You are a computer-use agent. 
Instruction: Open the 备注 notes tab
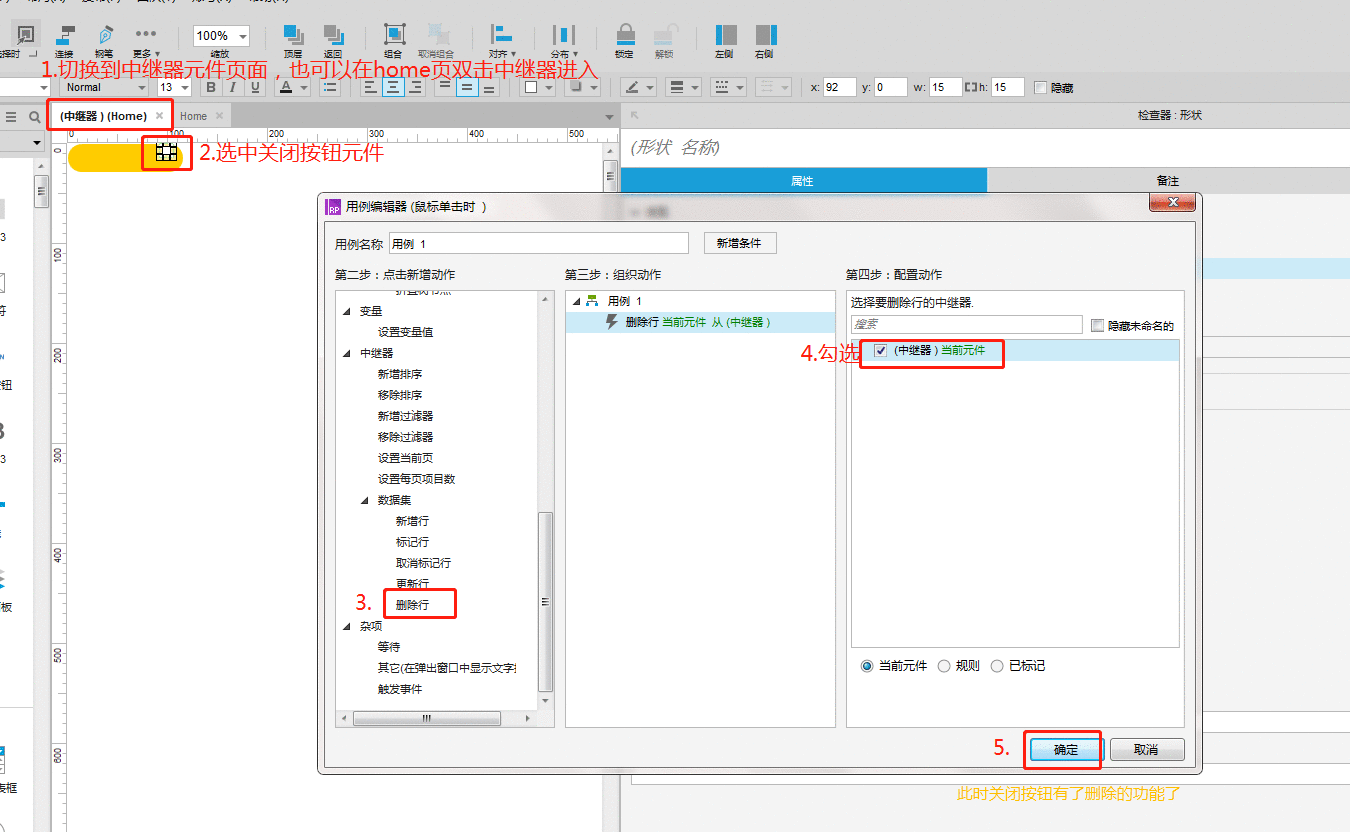[x=1168, y=180]
